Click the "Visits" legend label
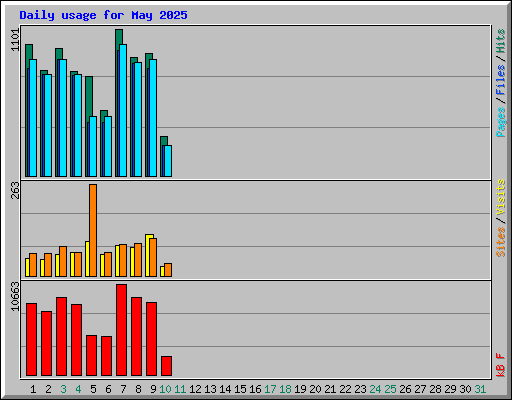Screen dimensions: 512x400 tap(501, 197)
